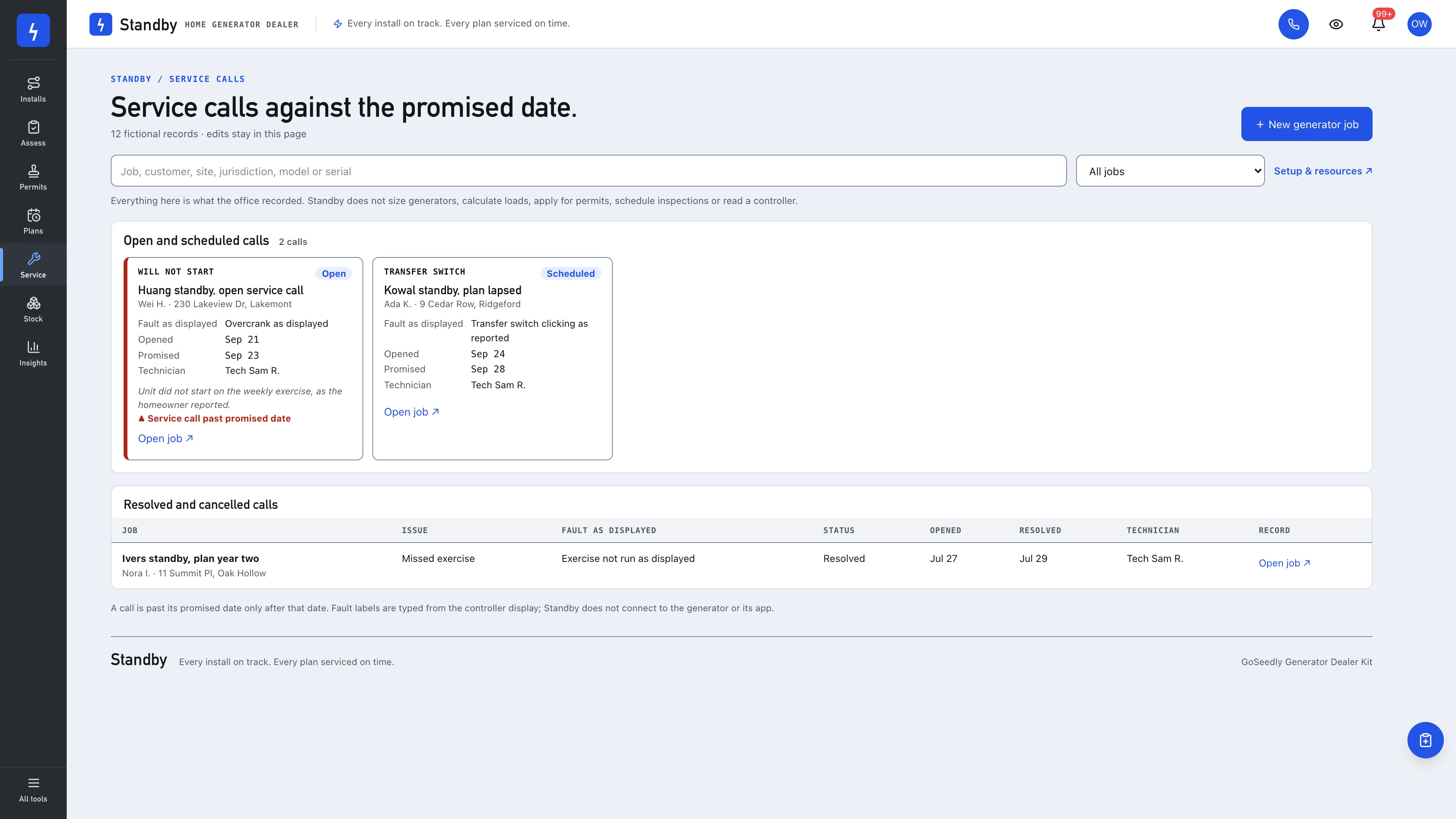Open the Installs sidebar section
The width and height of the screenshot is (1456, 819).
point(33,89)
